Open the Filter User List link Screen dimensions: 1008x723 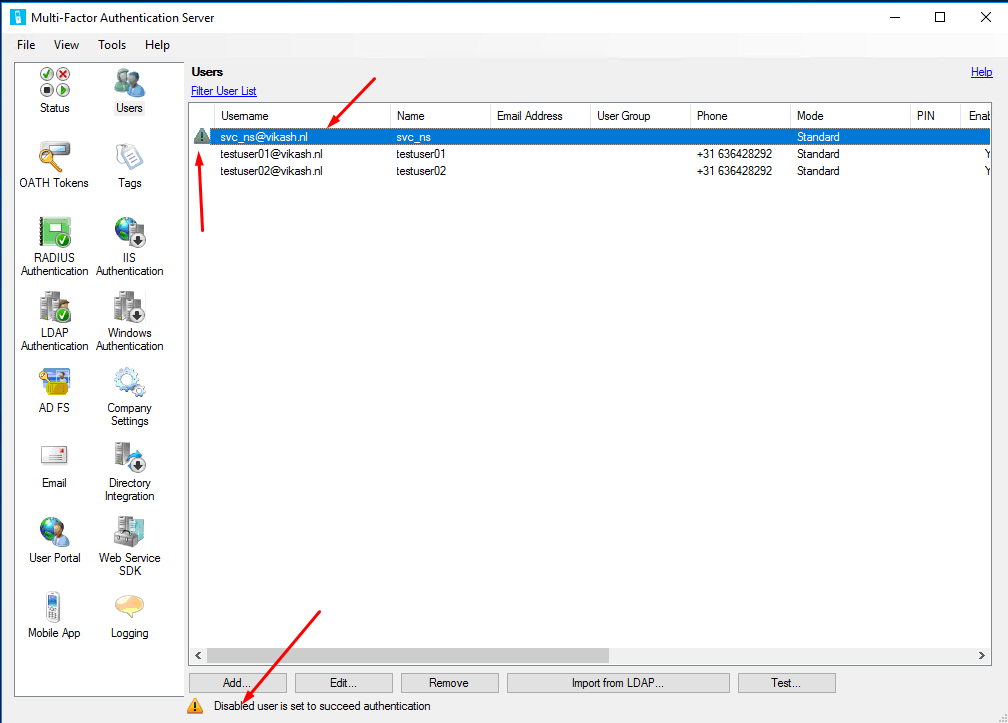(x=224, y=91)
